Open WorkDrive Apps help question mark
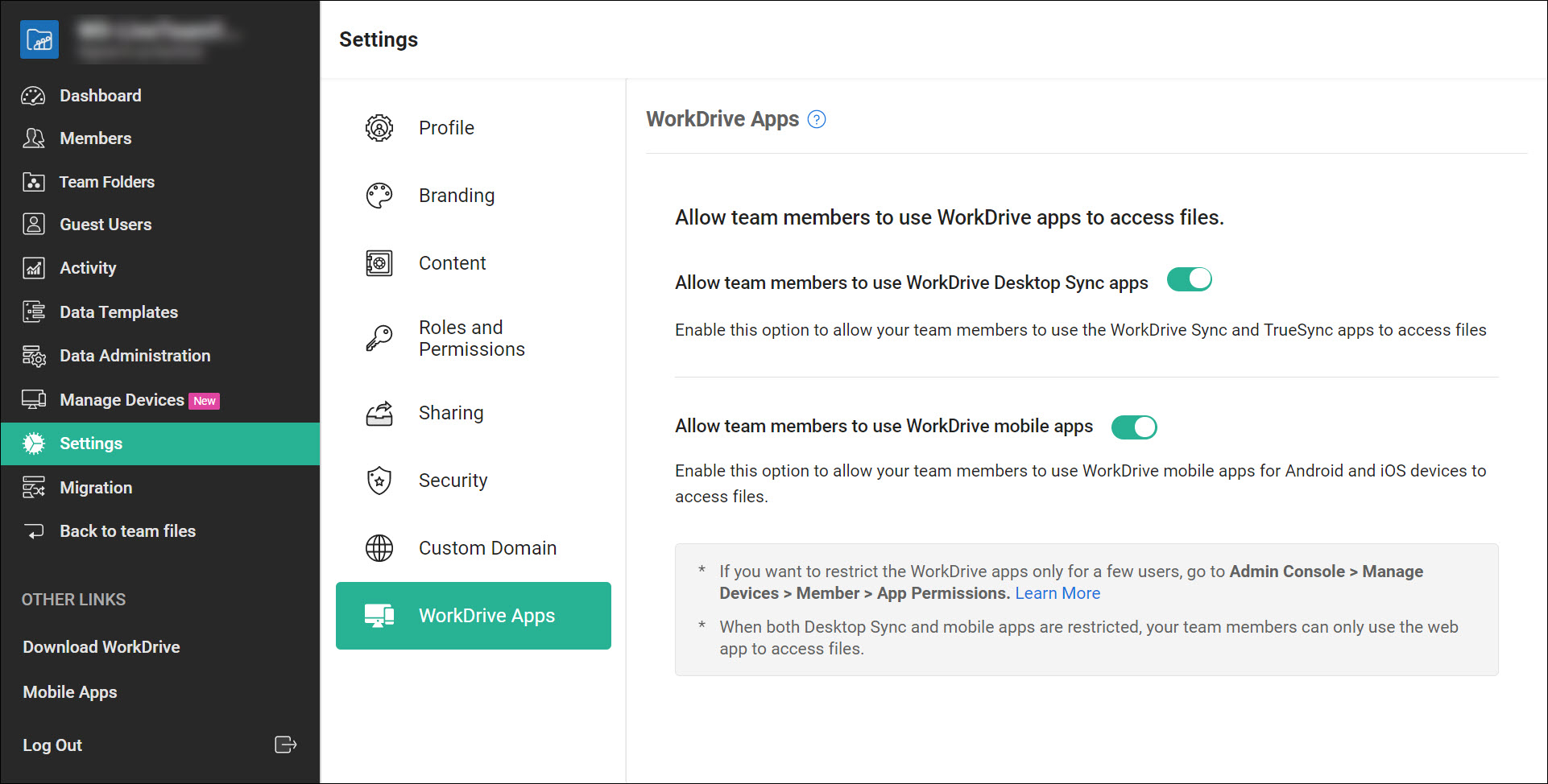Image resolution: width=1548 pixels, height=784 pixels. point(817,119)
